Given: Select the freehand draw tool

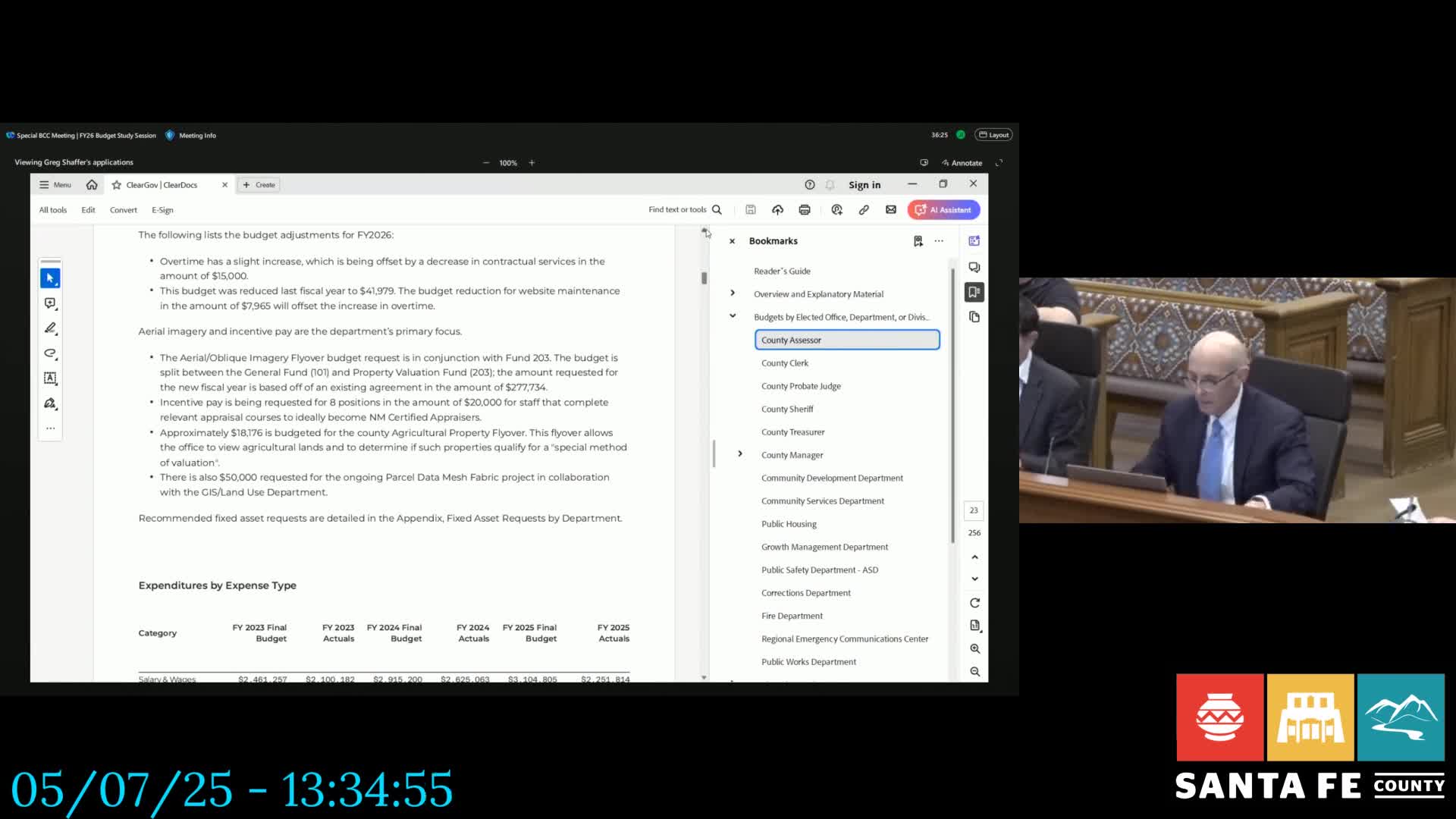Looking at the screenshot, I should (50, 353).
